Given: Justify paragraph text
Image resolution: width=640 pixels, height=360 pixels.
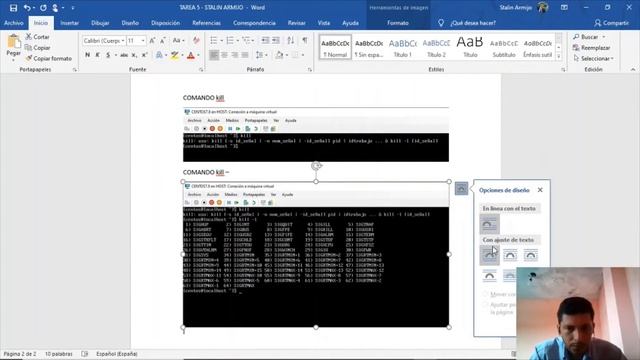Looking at the screenshot, I should coord(245,55).
